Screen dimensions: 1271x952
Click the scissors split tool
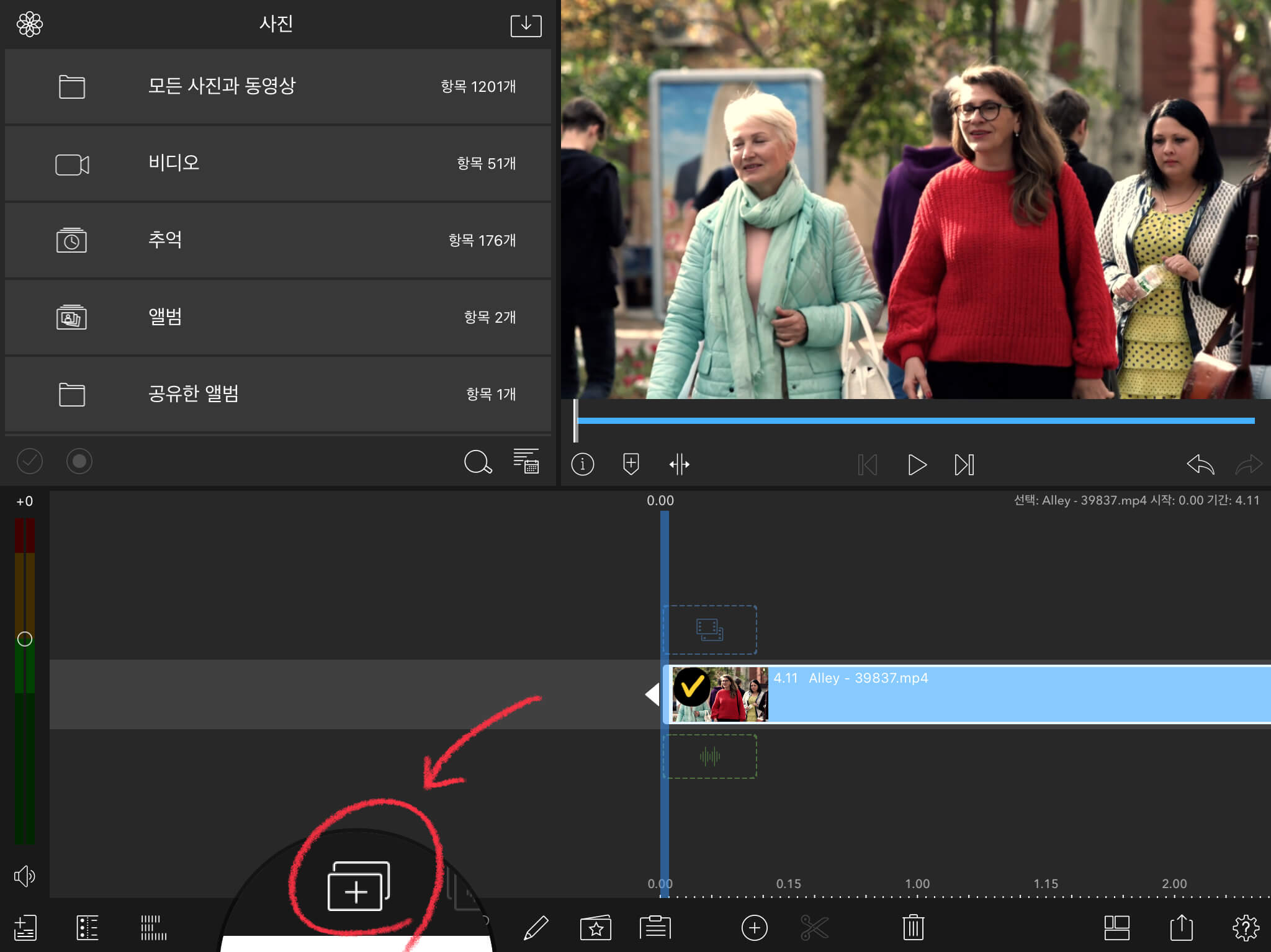click(814, 928)
